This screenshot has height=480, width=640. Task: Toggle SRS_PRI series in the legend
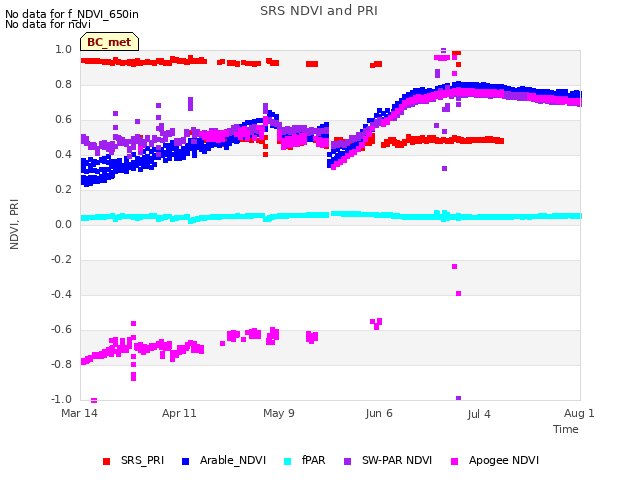133,461
